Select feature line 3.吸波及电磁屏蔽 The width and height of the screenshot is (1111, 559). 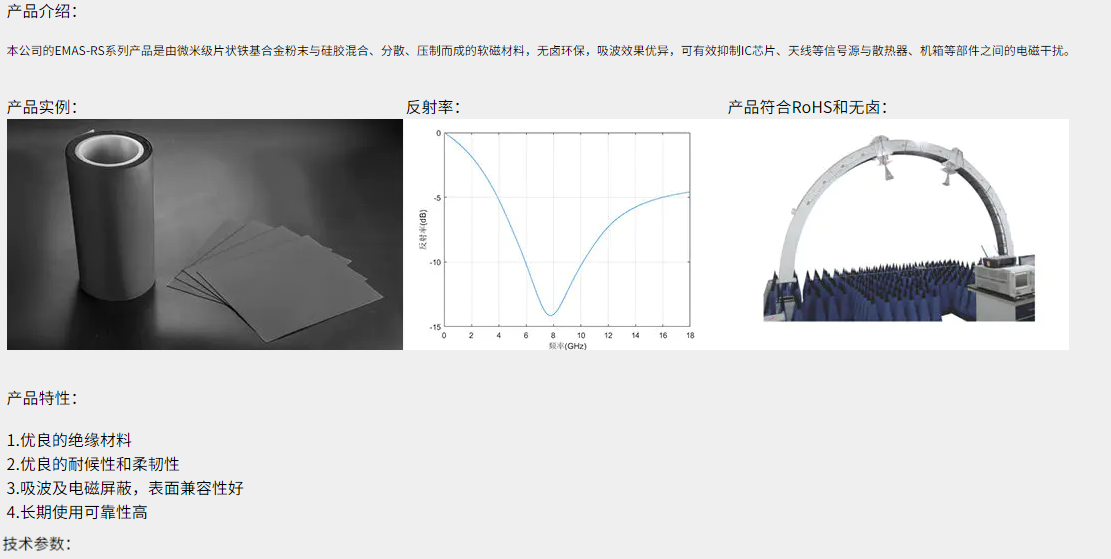[125, 488]
